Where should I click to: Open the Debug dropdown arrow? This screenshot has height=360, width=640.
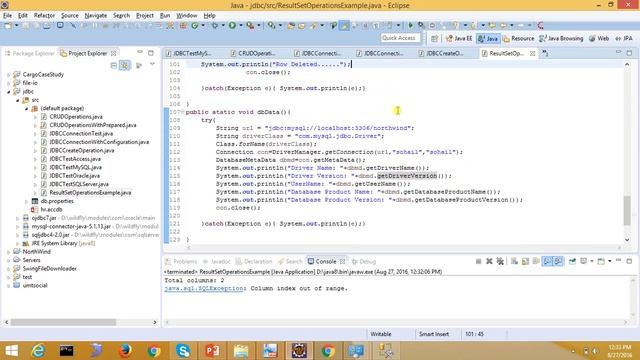223,26
